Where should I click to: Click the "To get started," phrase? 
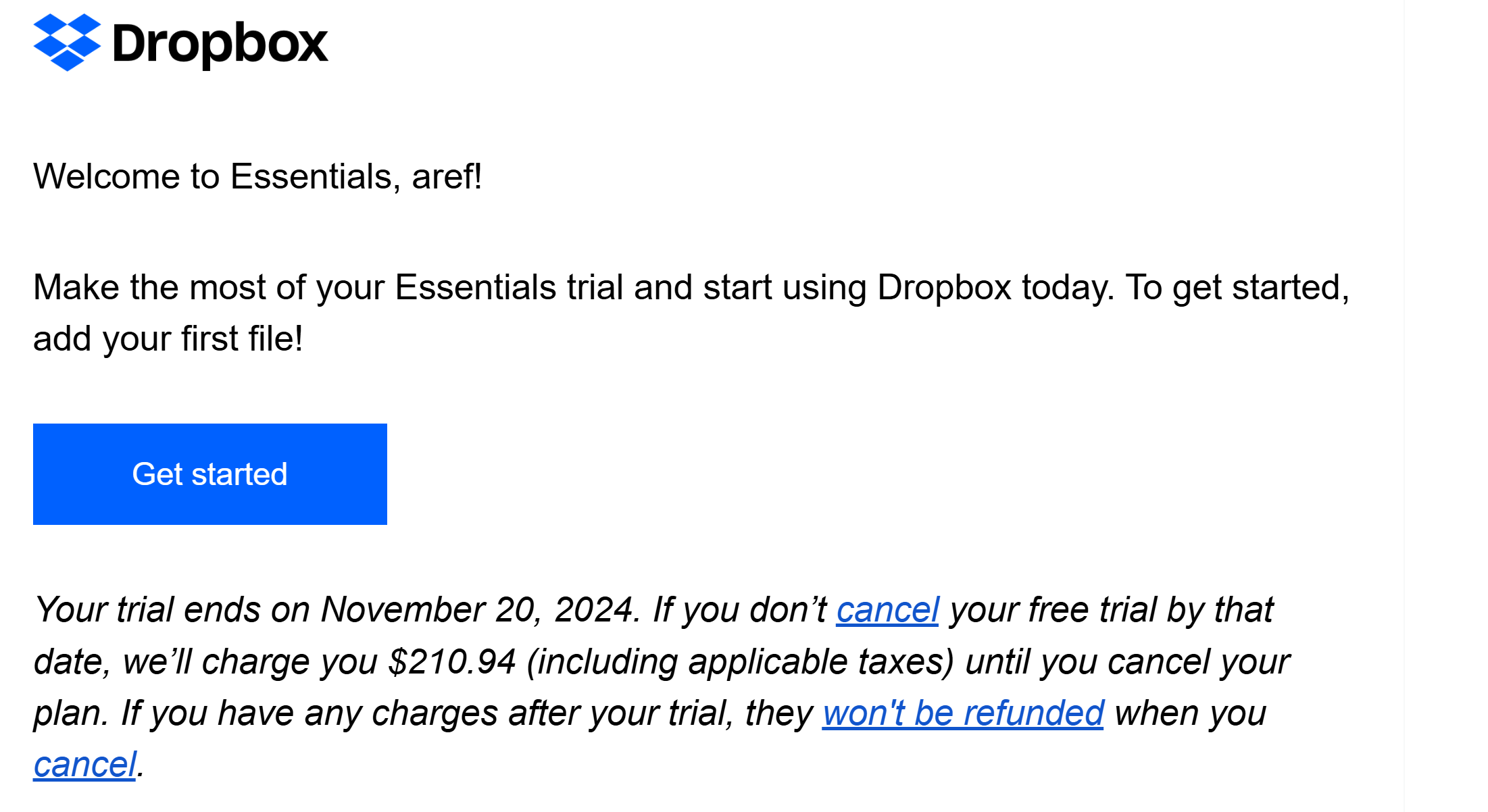1237,288
